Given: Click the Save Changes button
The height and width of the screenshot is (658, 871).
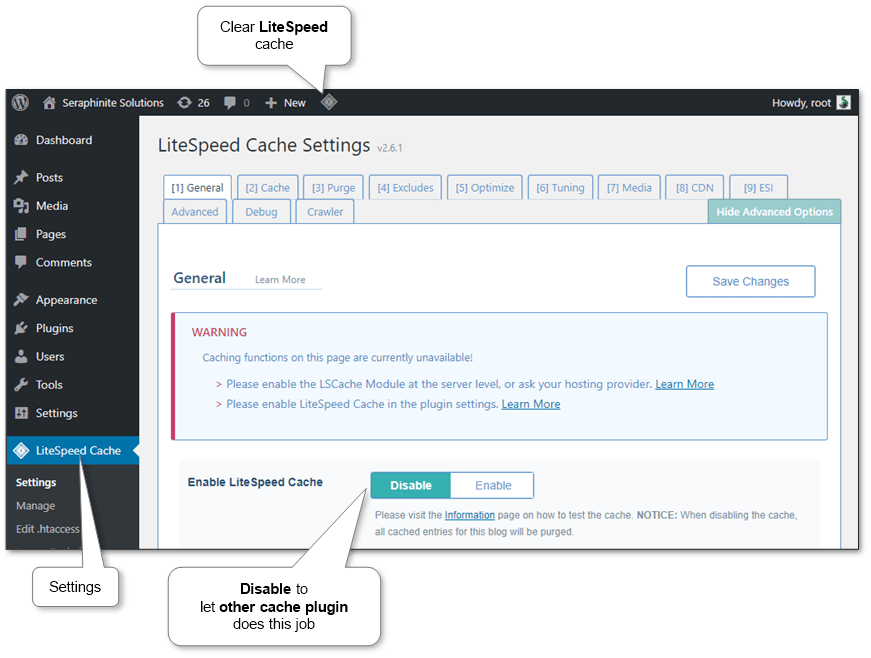Looking at the screenshot, I should [750, 282].
